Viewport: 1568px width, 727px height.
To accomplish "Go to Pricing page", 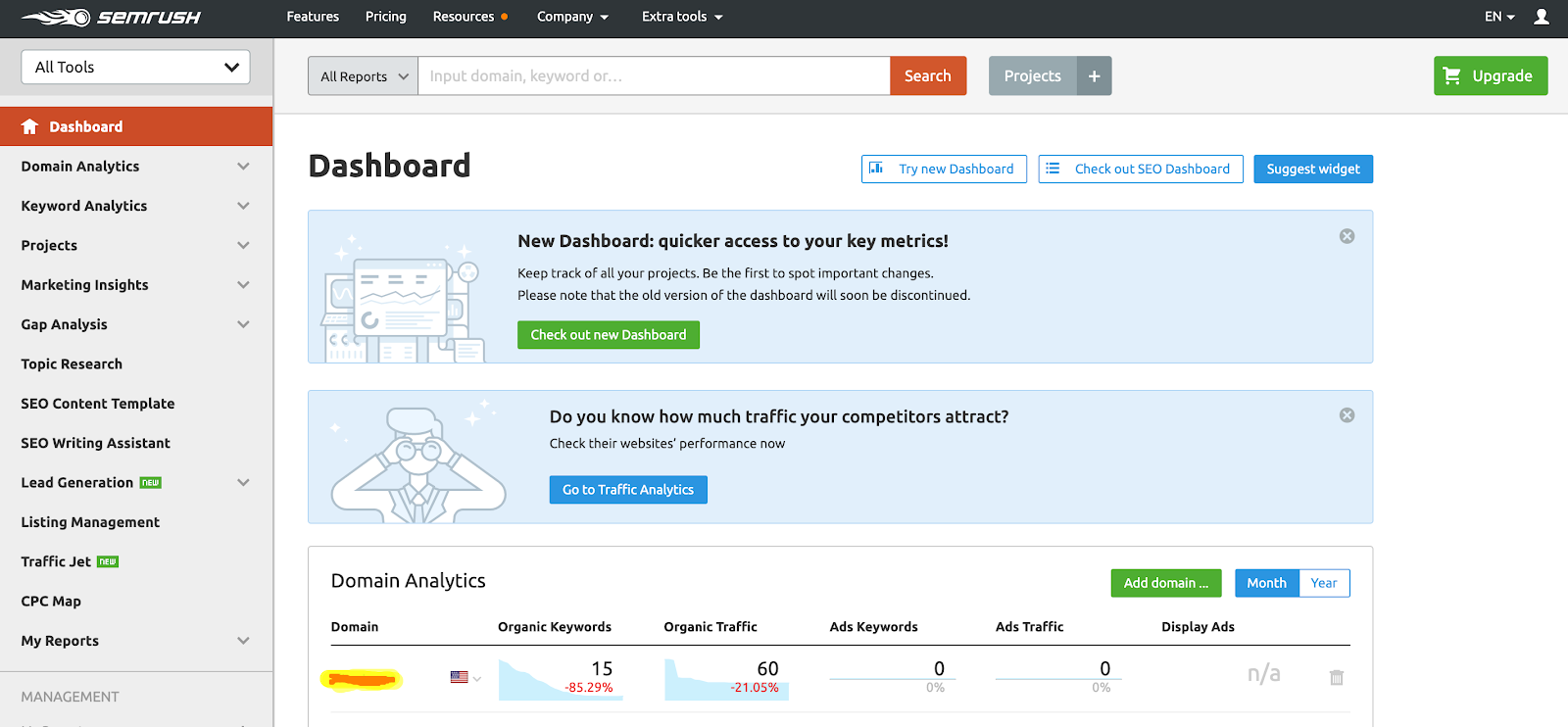I will point(386,17).
